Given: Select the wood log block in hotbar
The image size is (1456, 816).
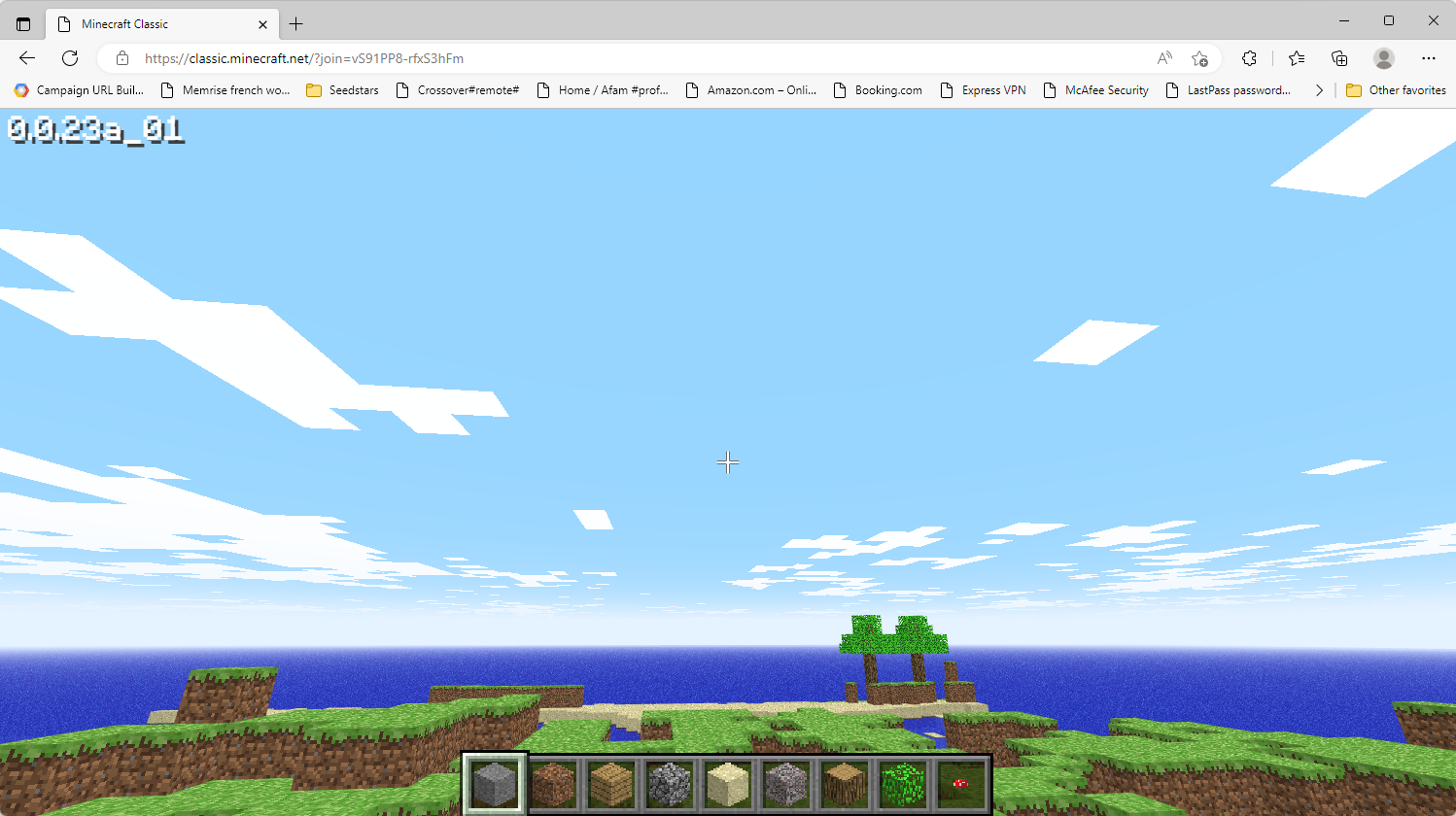Looking at the screenshot, I should coord(845,784).
